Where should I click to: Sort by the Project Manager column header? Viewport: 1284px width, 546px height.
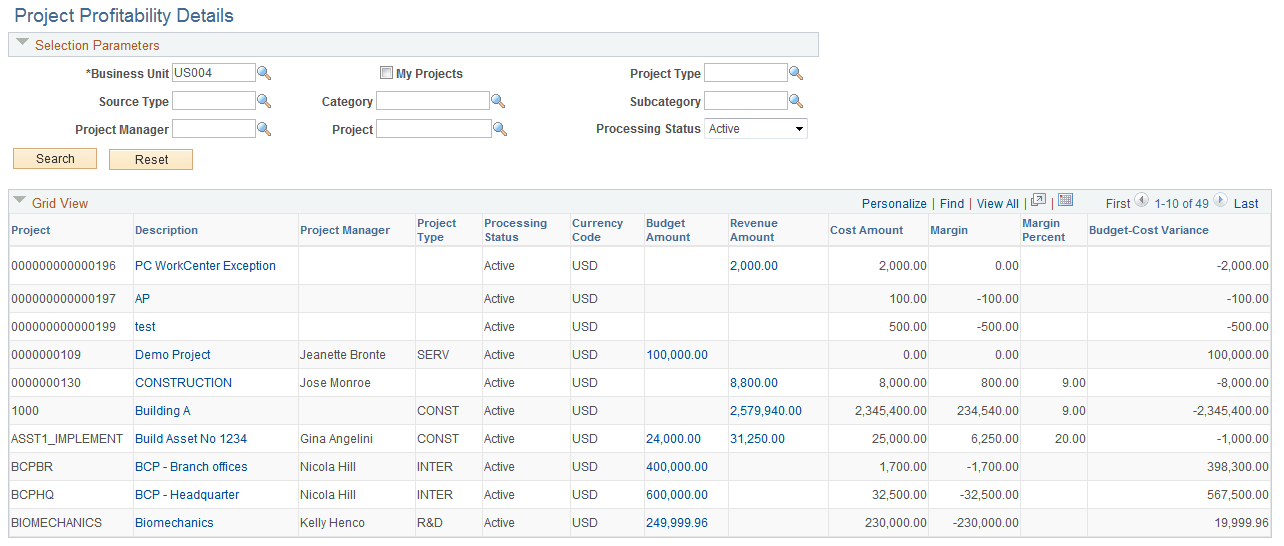[x=345, y=230]
